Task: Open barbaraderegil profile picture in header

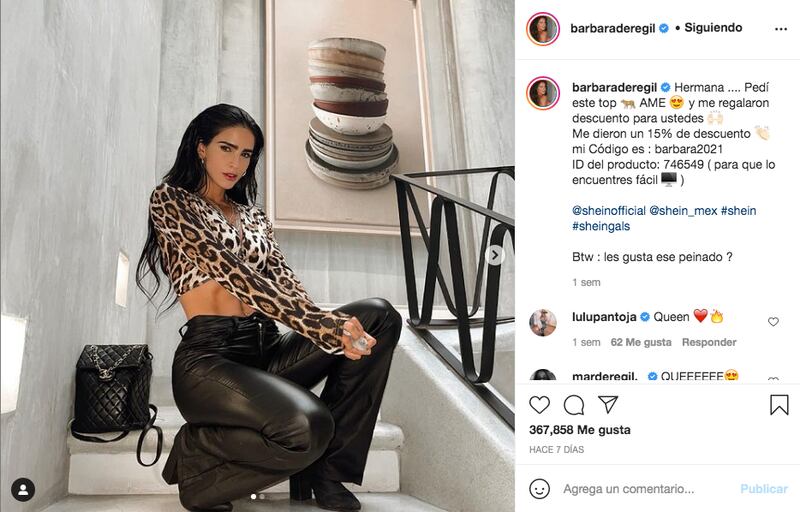Action: pyautogui.click(x=543, y=29)
